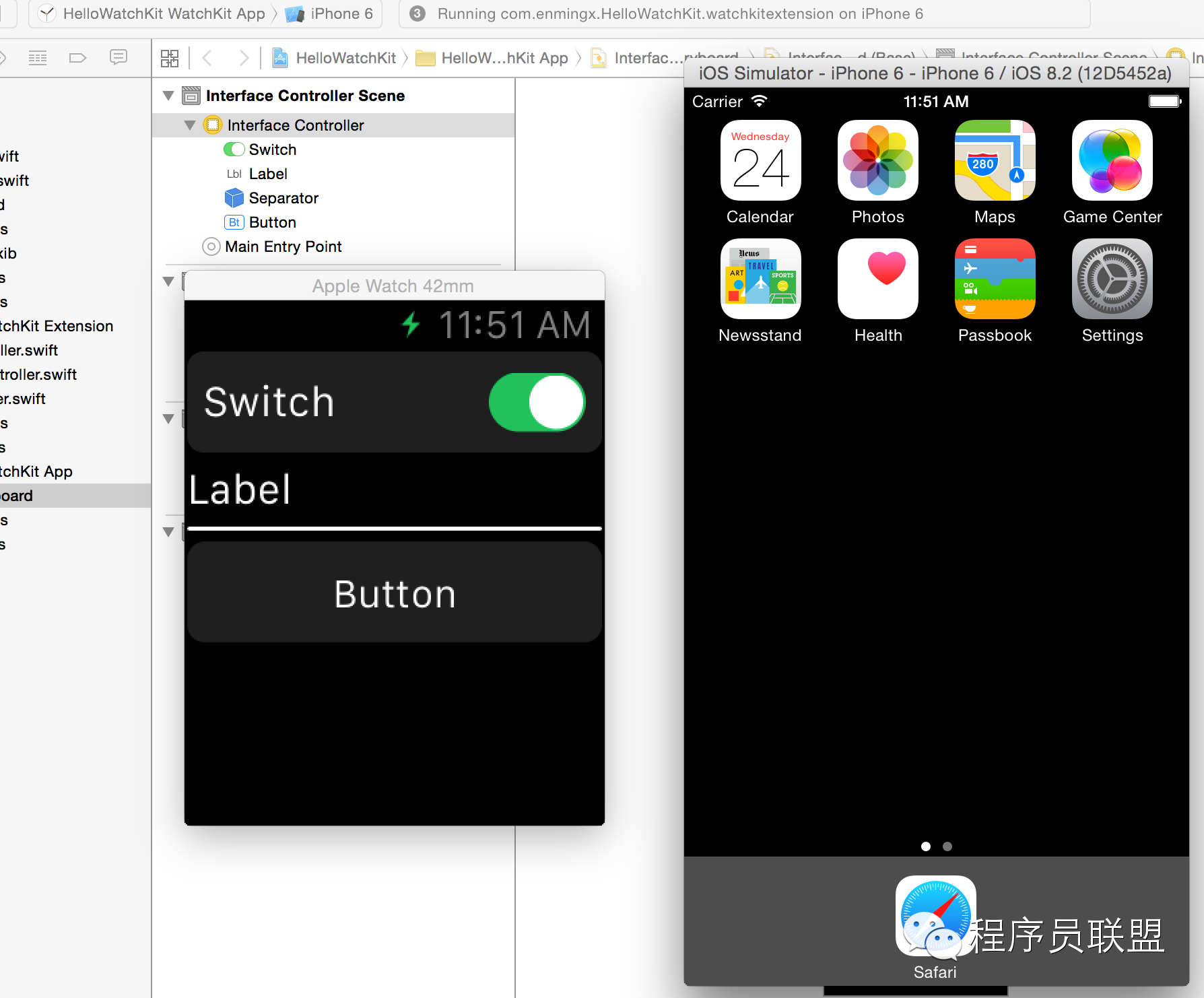
Task: Go forward with the jump bar arrow
Action: (x=244, y=59)
